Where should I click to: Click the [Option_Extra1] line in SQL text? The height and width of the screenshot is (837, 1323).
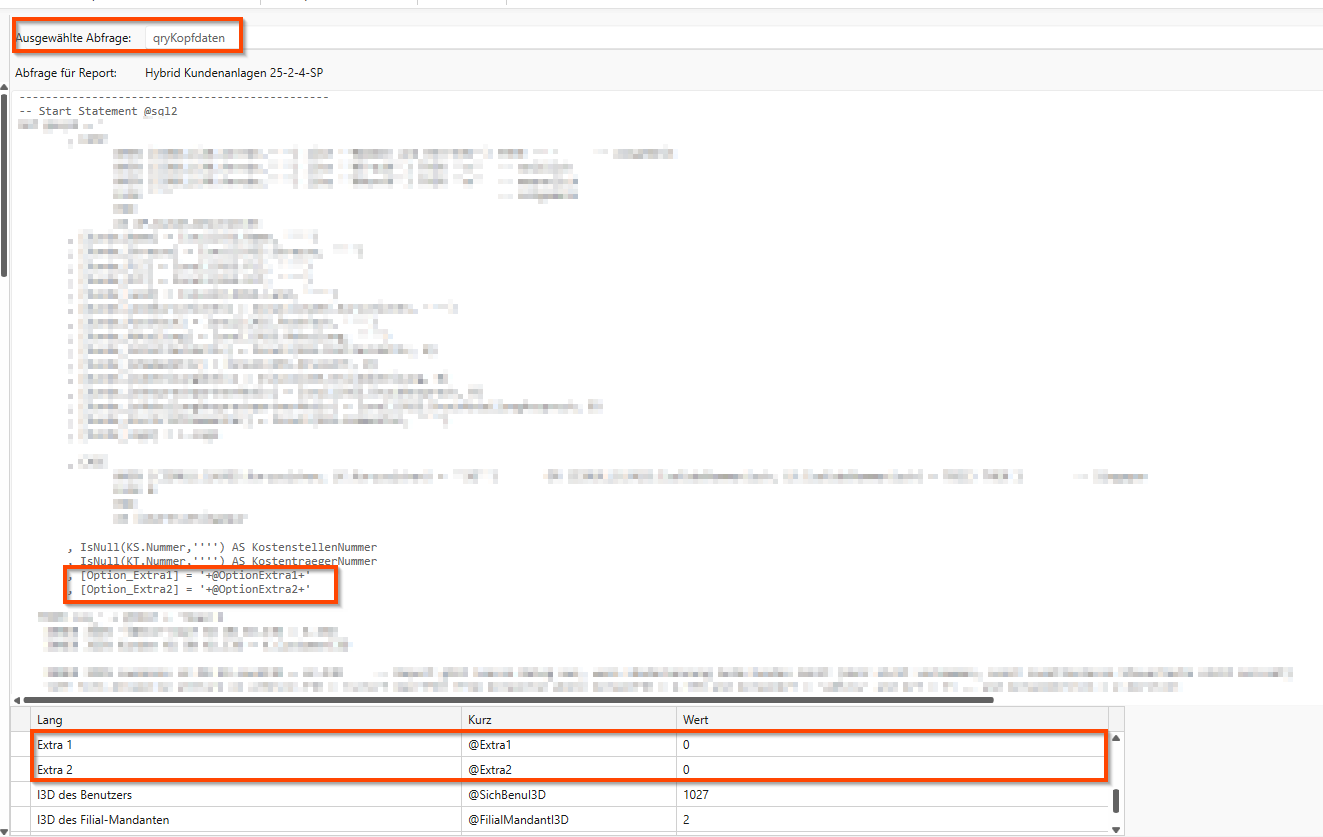pos(195,577)
